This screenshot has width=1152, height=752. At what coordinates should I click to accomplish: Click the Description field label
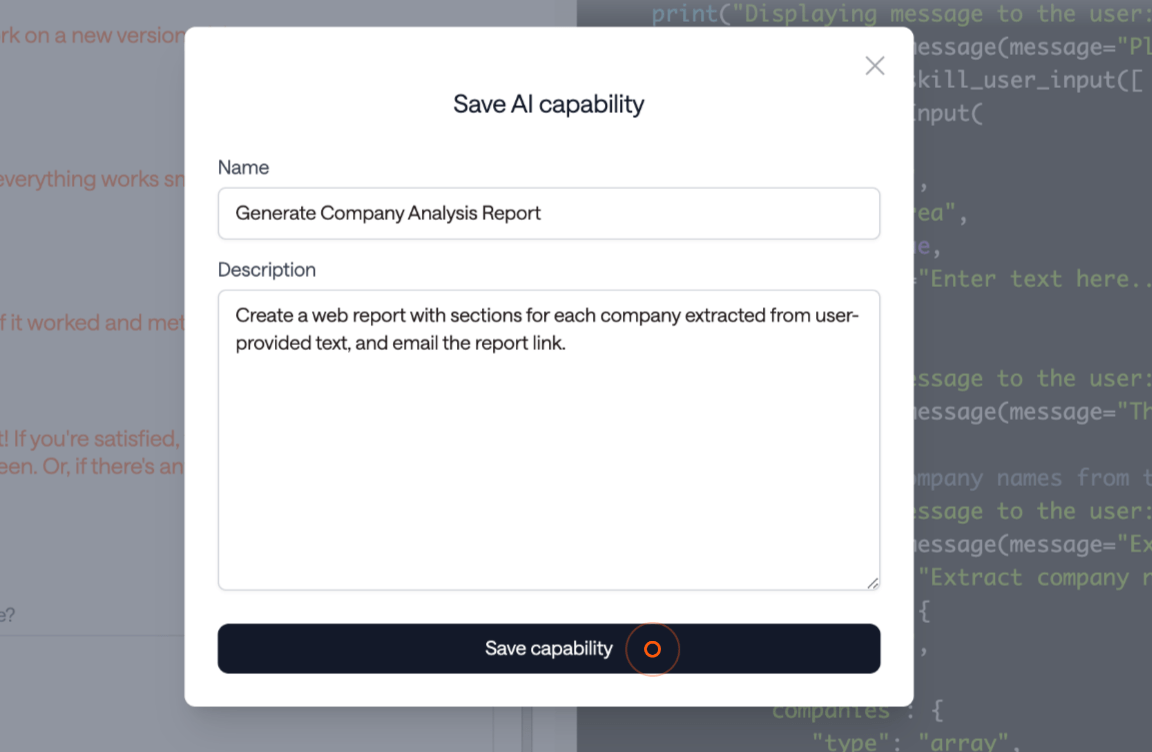click(266, 270)
